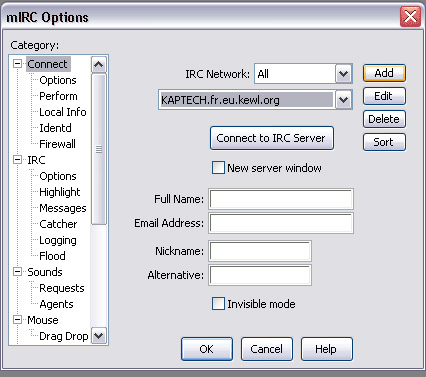Viewport: 426px width, 377px height.
Task: Select the IRC category
Action: (x=36, y=160)
